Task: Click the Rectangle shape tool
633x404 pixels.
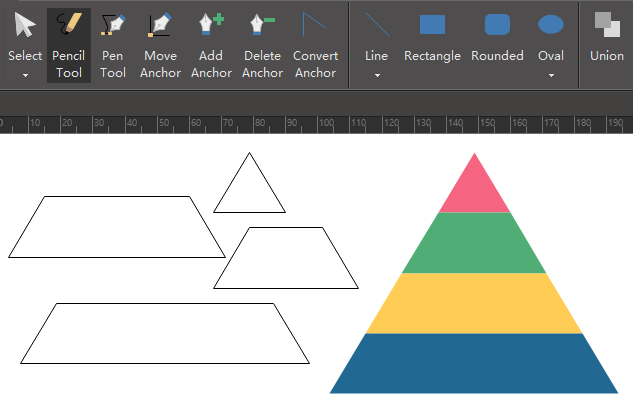Action: tap(432, 38)
